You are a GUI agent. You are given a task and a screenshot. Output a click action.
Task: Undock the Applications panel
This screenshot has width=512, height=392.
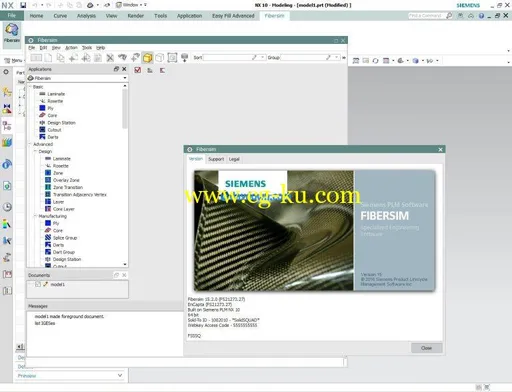tap(116, 69)
